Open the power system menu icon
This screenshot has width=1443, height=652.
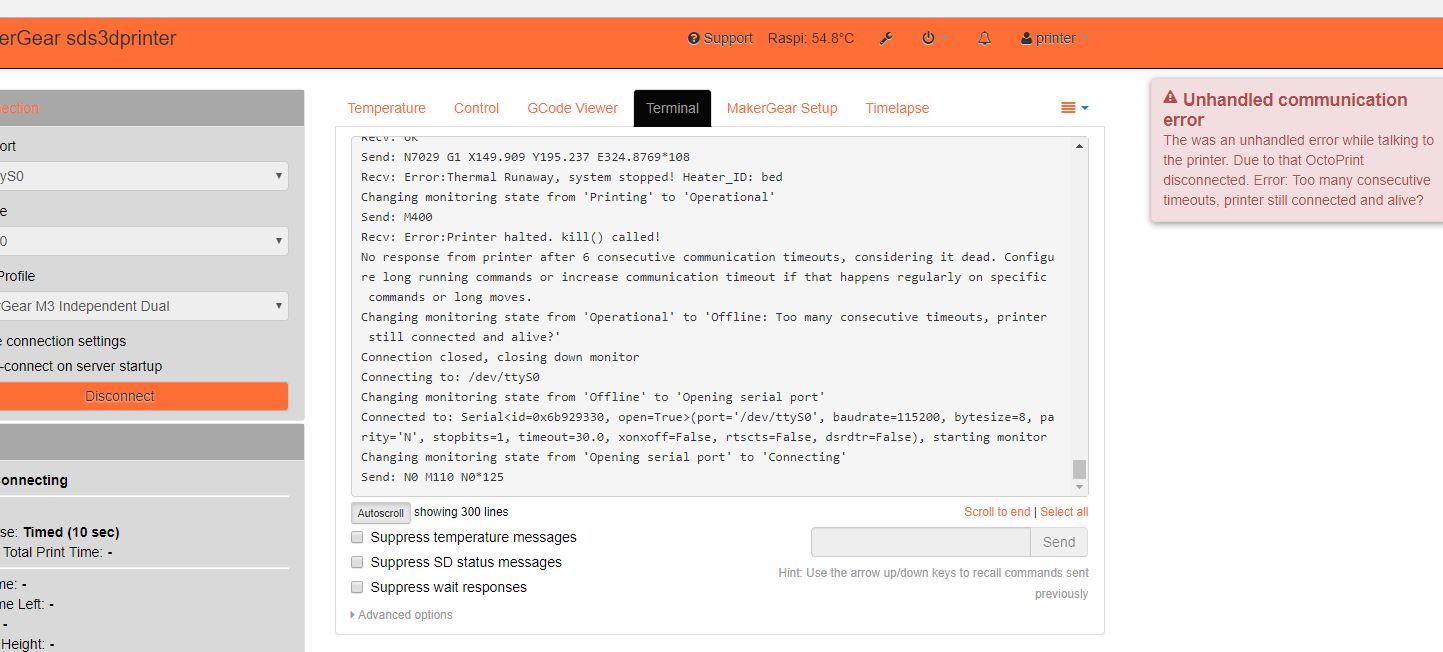930,39
